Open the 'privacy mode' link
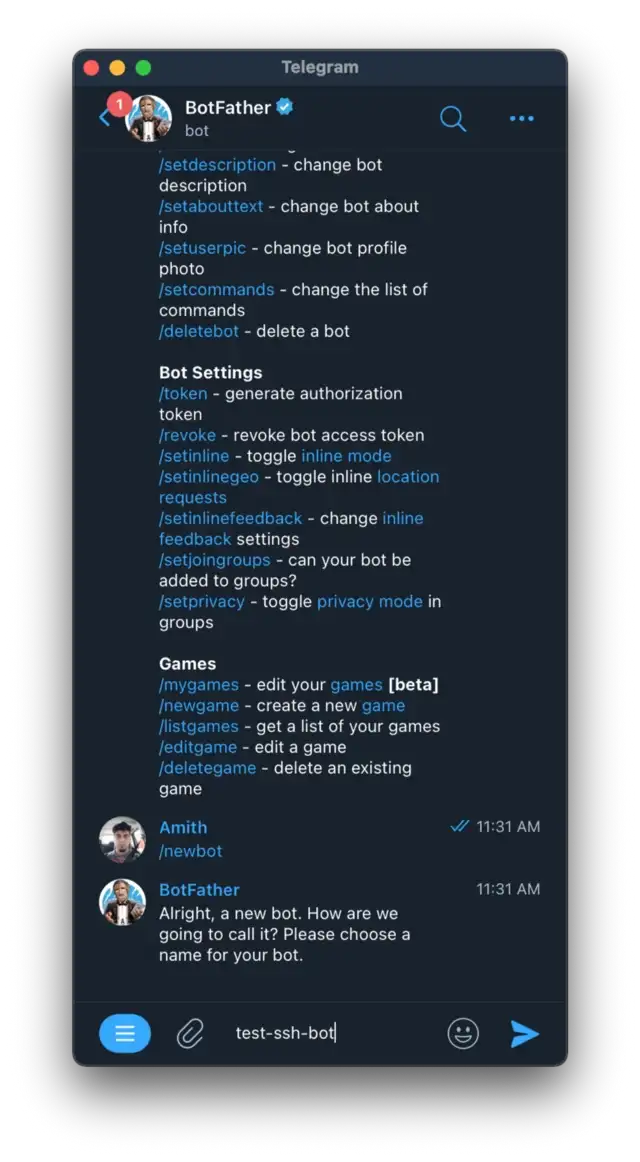Viewport: 640px width, 1162px height. (x=370, y=601)
